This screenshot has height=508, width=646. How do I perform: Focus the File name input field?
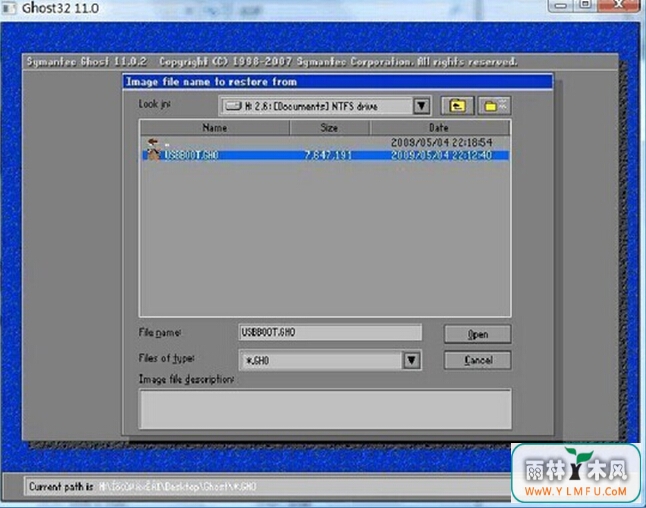[x=330, y=332]
